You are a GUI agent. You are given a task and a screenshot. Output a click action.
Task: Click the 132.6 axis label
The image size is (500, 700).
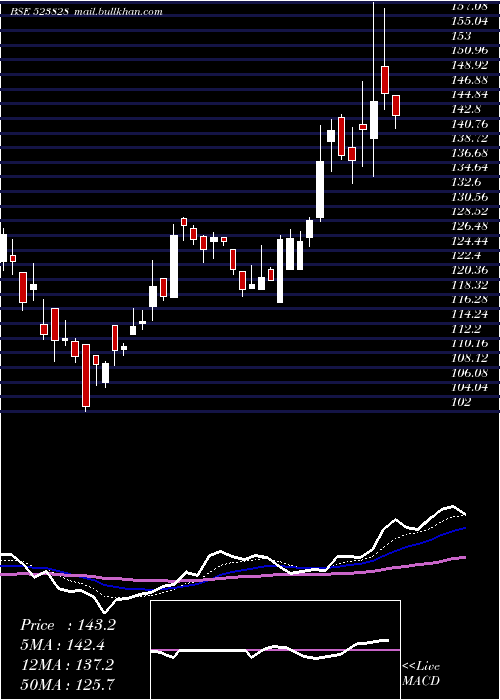pyautogui.click(x=466, y=182)
